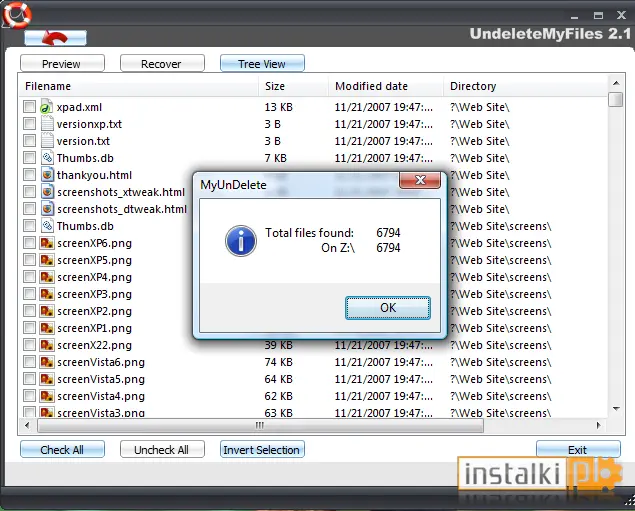Click the screenXP4.png image icon
635x511 pixels.
[47, 277]
